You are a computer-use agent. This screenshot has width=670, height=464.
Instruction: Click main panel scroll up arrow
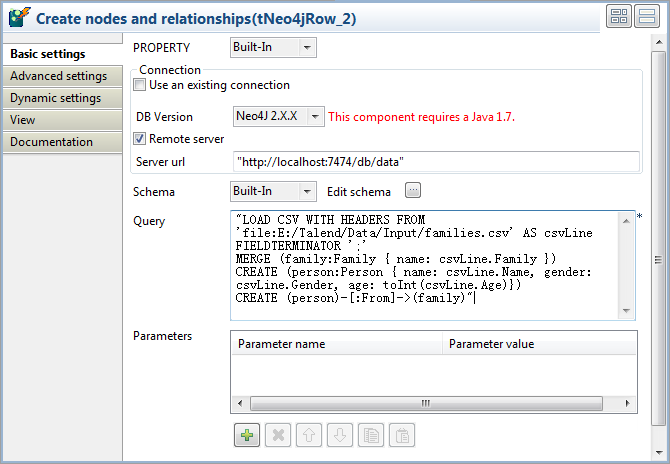pos(658,42)
